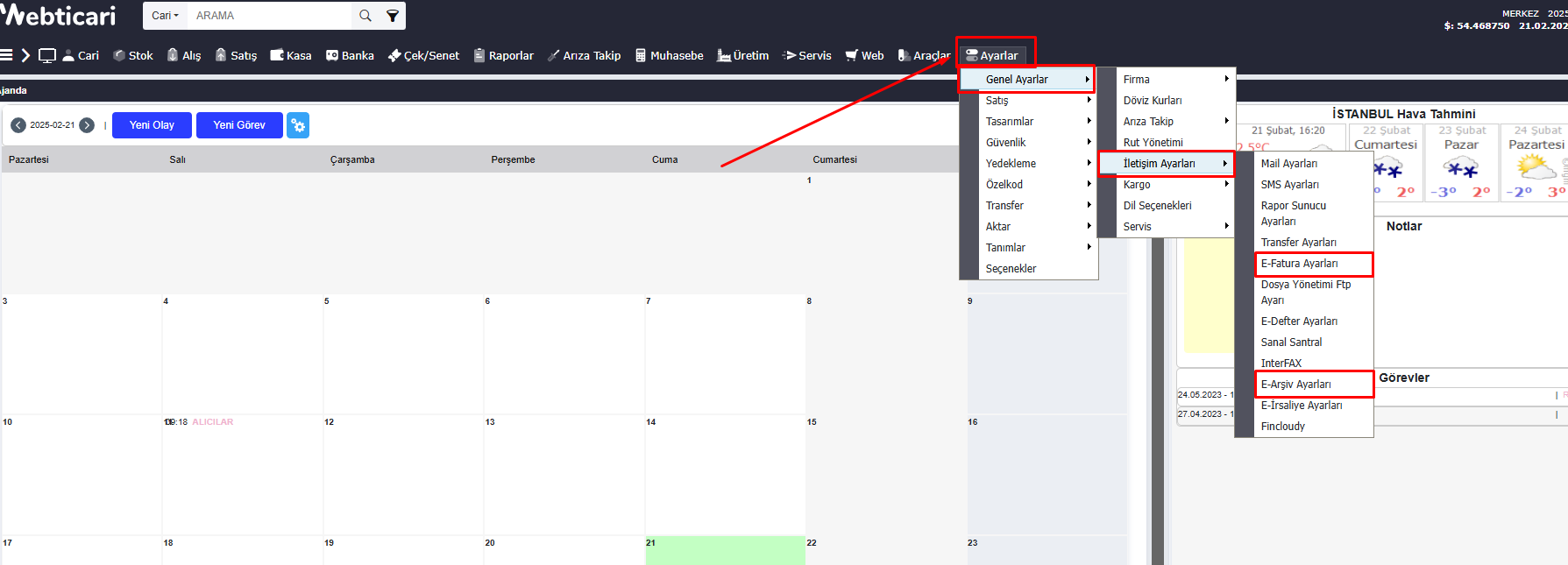Click the monitor desktop icon
This screenshot has width=1568, height=565.
click(x=47, y=55)
